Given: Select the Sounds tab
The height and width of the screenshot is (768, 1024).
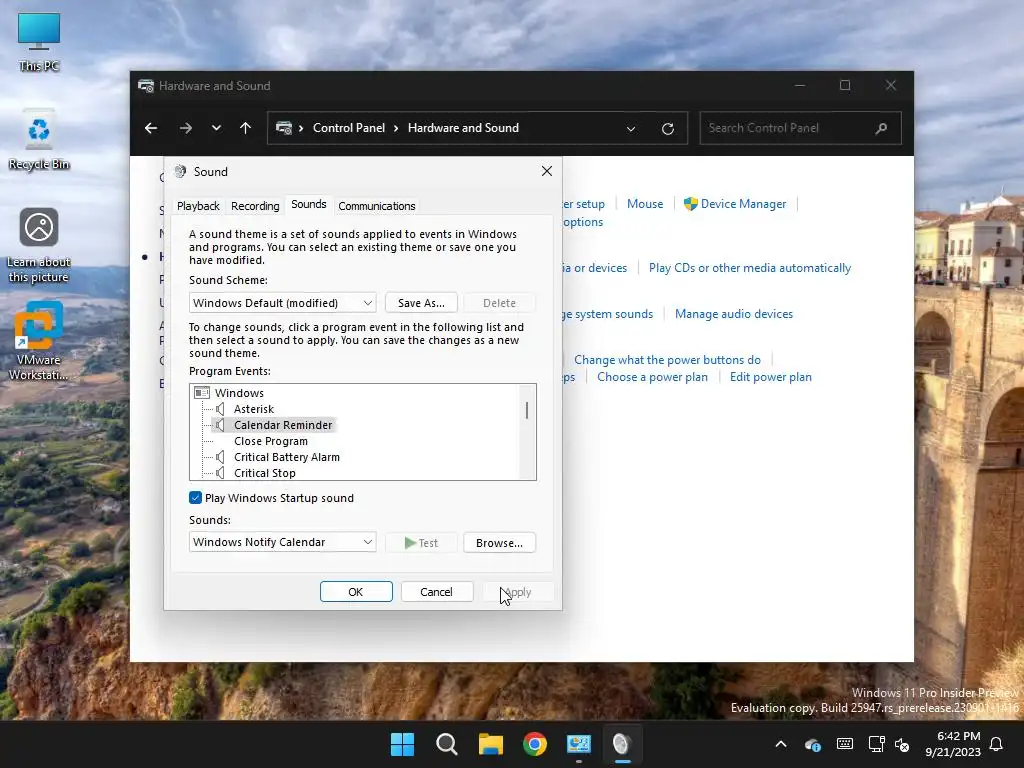Looking at the screenshot, I should pyautogui.click(x=308, y=204).
